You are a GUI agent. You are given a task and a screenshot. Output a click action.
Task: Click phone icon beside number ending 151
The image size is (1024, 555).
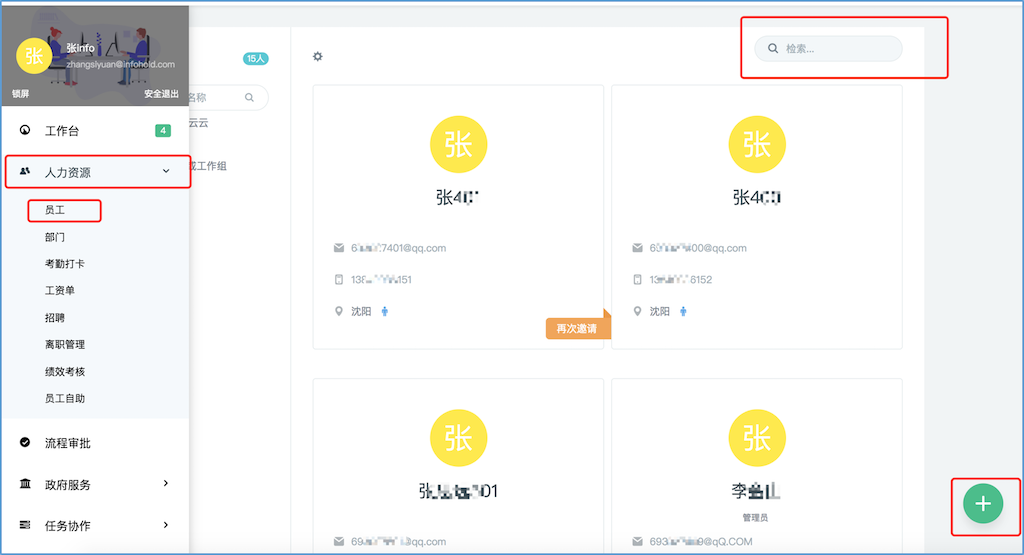tap(338, 279)
